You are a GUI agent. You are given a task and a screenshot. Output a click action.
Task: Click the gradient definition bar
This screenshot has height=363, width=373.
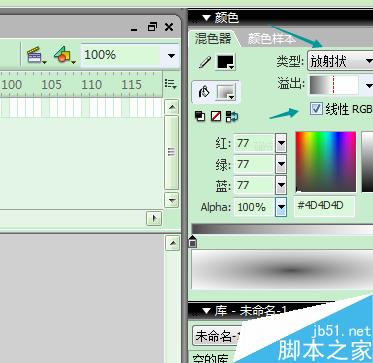[x=282, y=229]
